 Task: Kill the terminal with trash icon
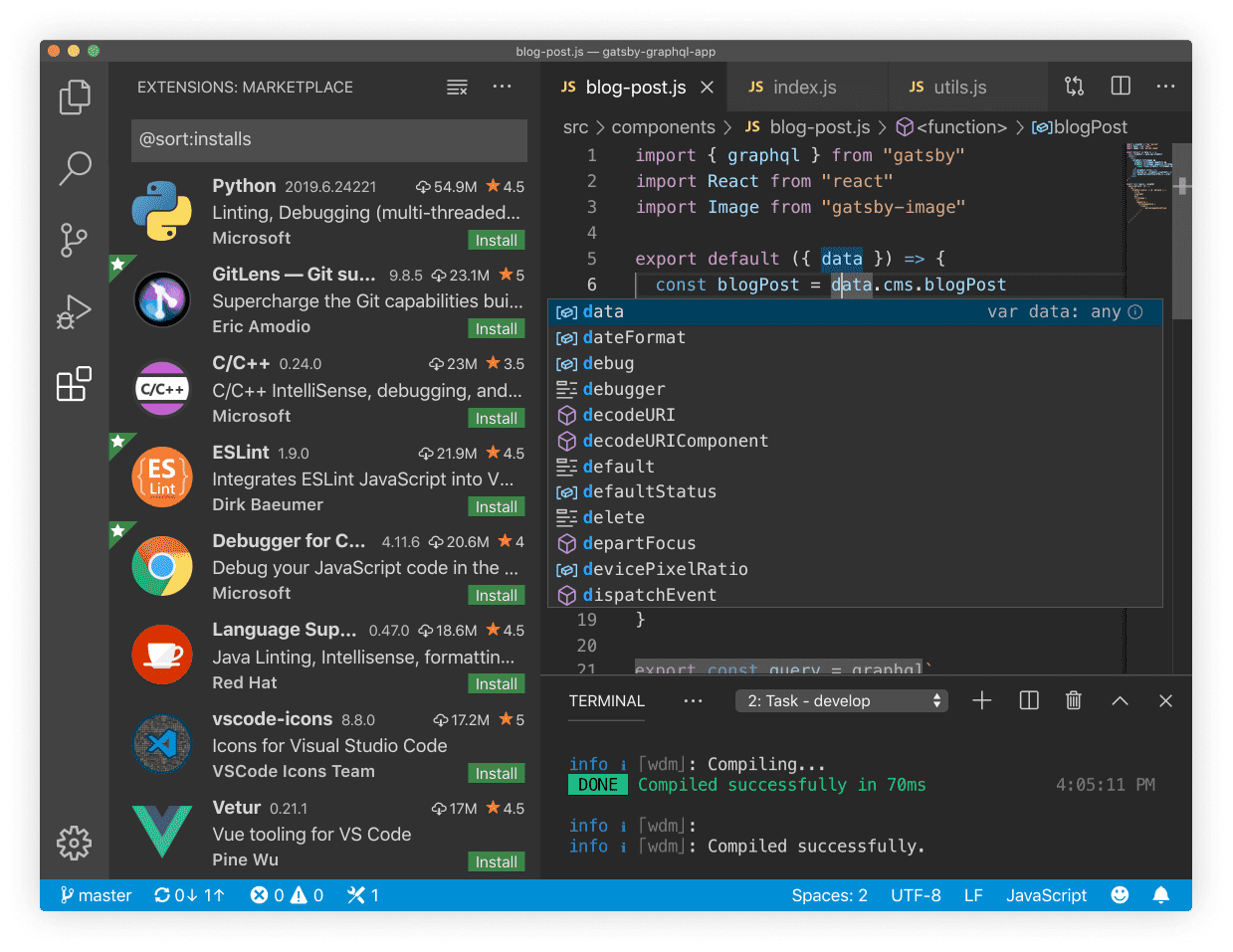(x=1074, y=700)
